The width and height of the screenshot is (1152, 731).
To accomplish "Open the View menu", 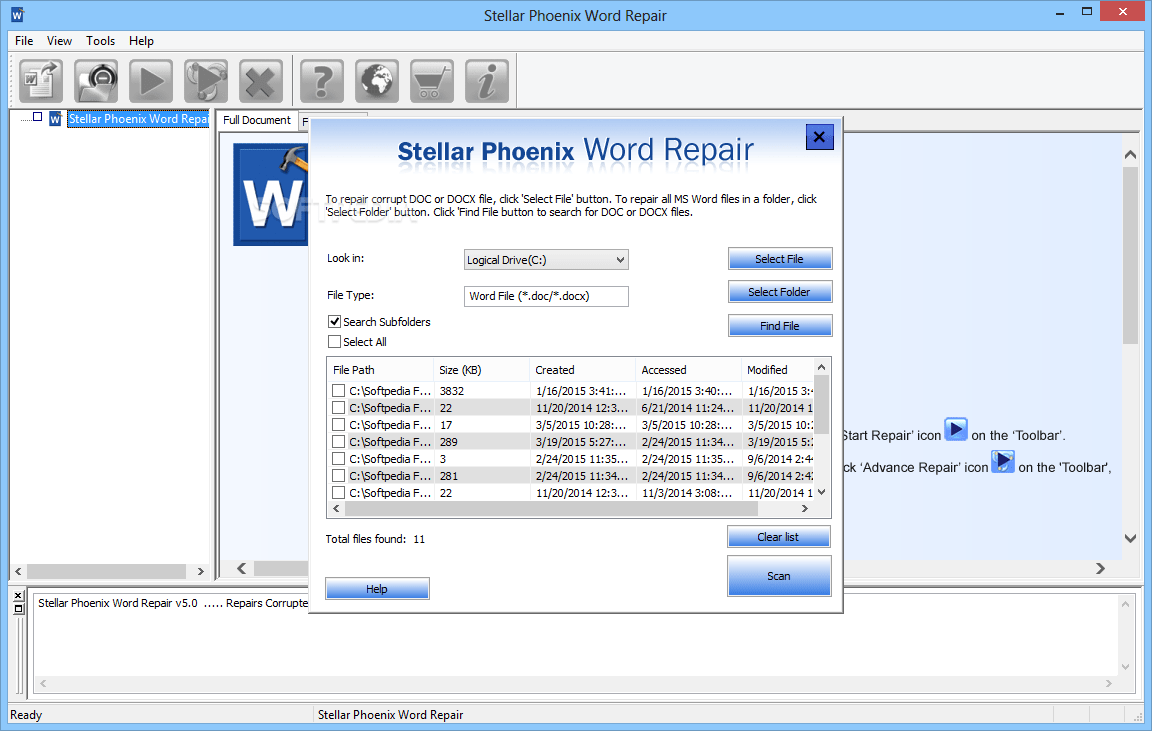I will tap(60, 41).
